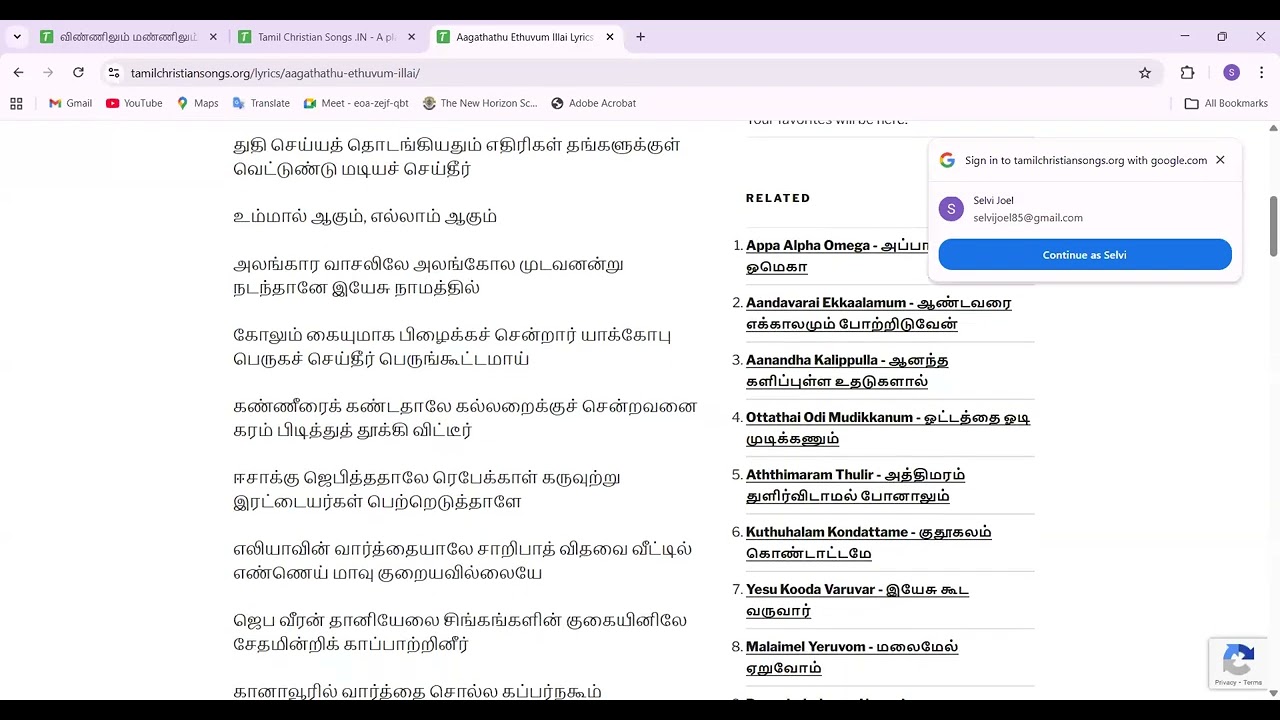Bookmark this page with the star icon
The height and width of the screenshot is (720, 1280).
[x=1145, y=73]
